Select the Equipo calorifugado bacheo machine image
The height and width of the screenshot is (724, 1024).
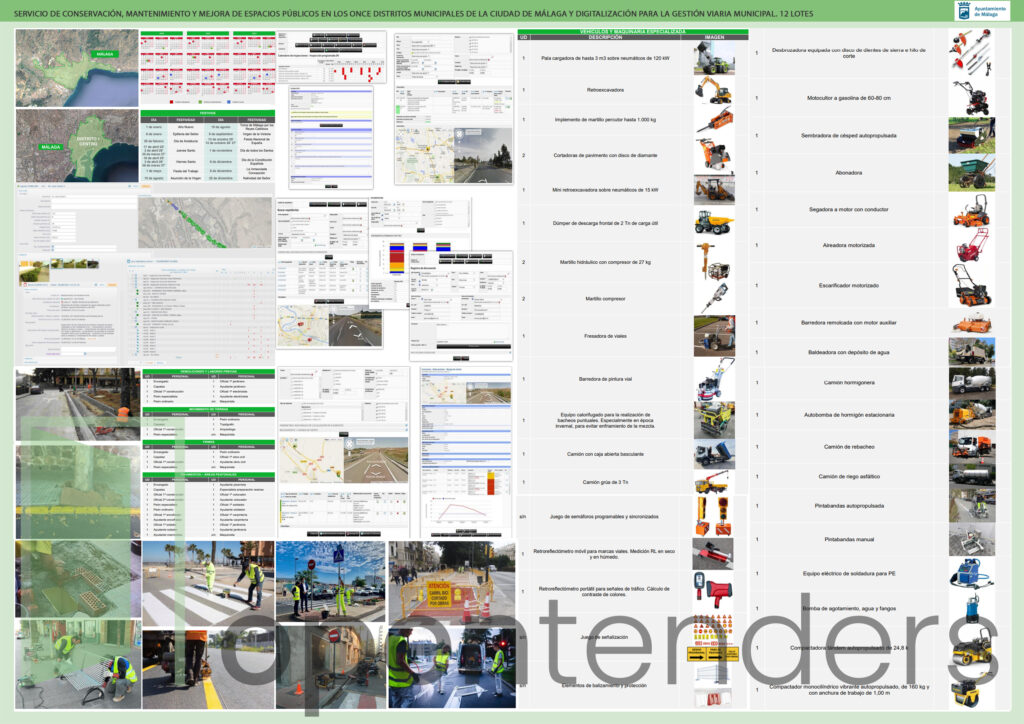pyautogui.click(x=714, y=420)
